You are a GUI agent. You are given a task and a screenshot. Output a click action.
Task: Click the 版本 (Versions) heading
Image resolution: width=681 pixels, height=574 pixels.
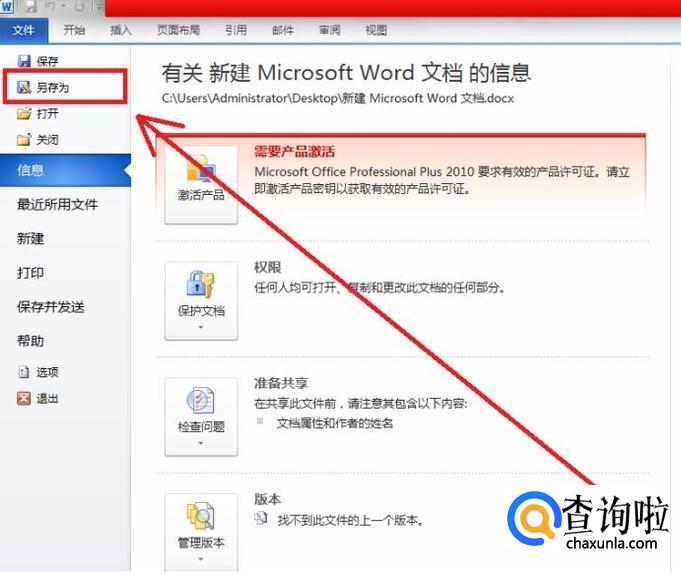(268, 499)
